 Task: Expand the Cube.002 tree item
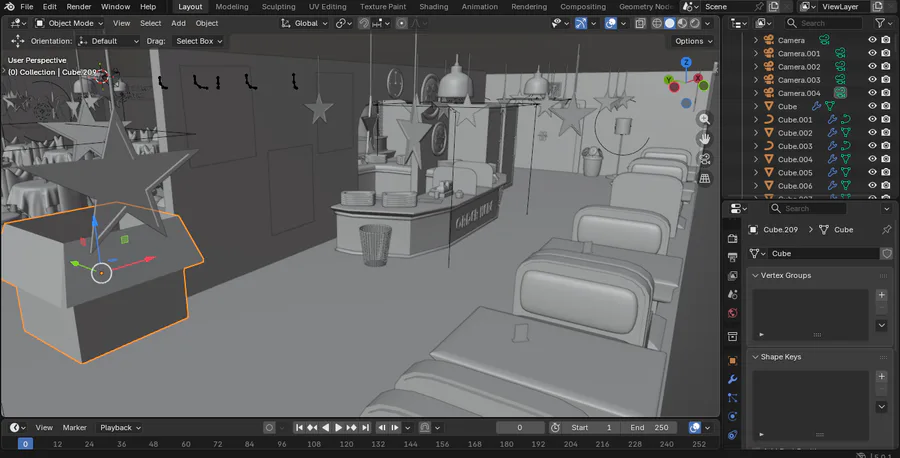point(756,133)
